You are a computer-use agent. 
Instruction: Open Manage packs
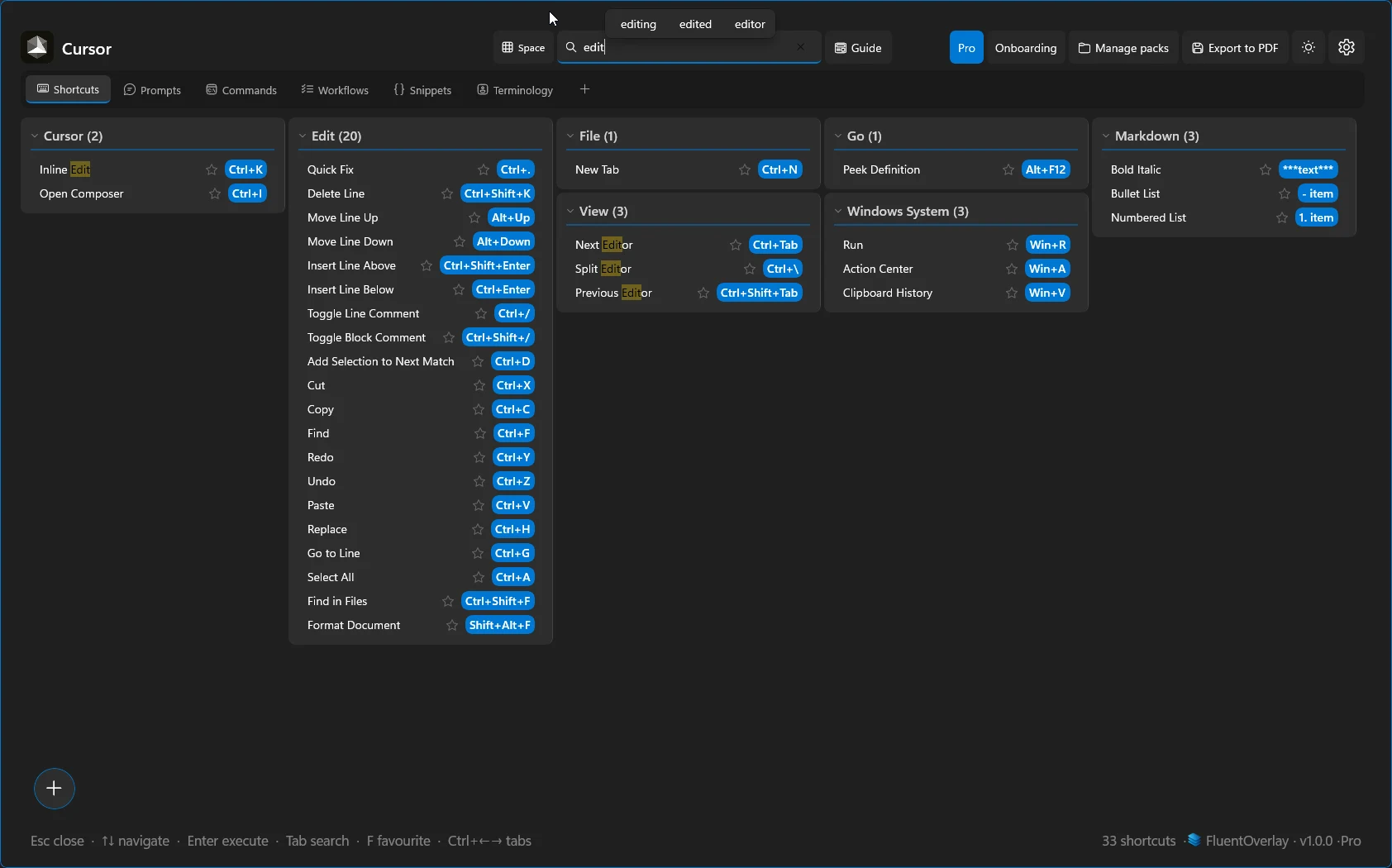(1123, 47)
